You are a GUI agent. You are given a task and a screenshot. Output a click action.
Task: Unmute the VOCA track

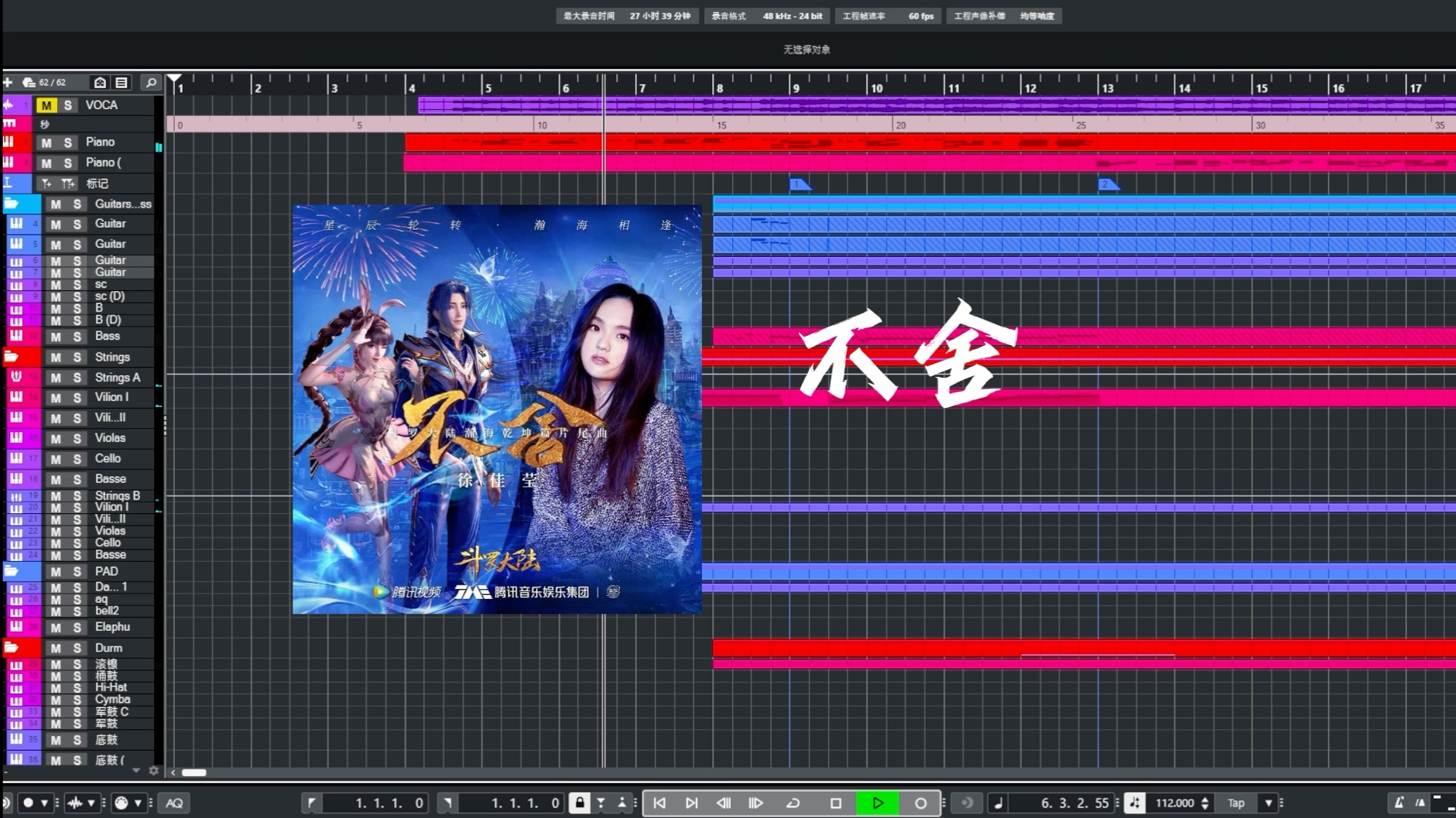tap(46, 105)
